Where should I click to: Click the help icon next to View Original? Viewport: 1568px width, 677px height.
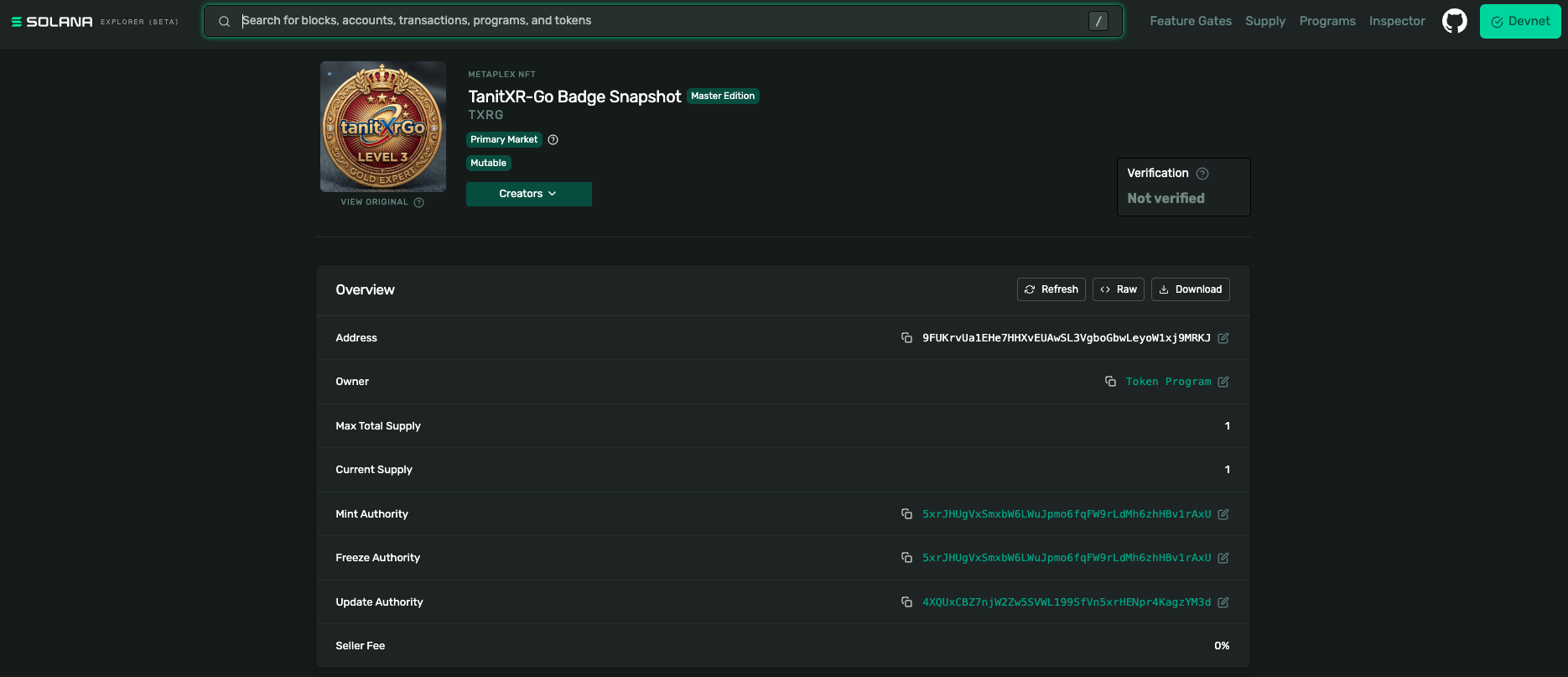pos(419,202)
